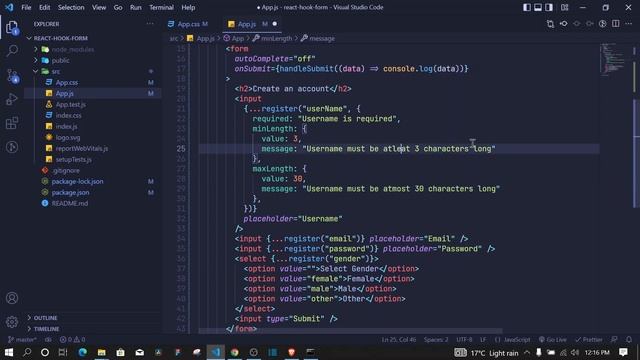
Task: Select UTF-8 encoding in status bar
Action: click(464, 340)
